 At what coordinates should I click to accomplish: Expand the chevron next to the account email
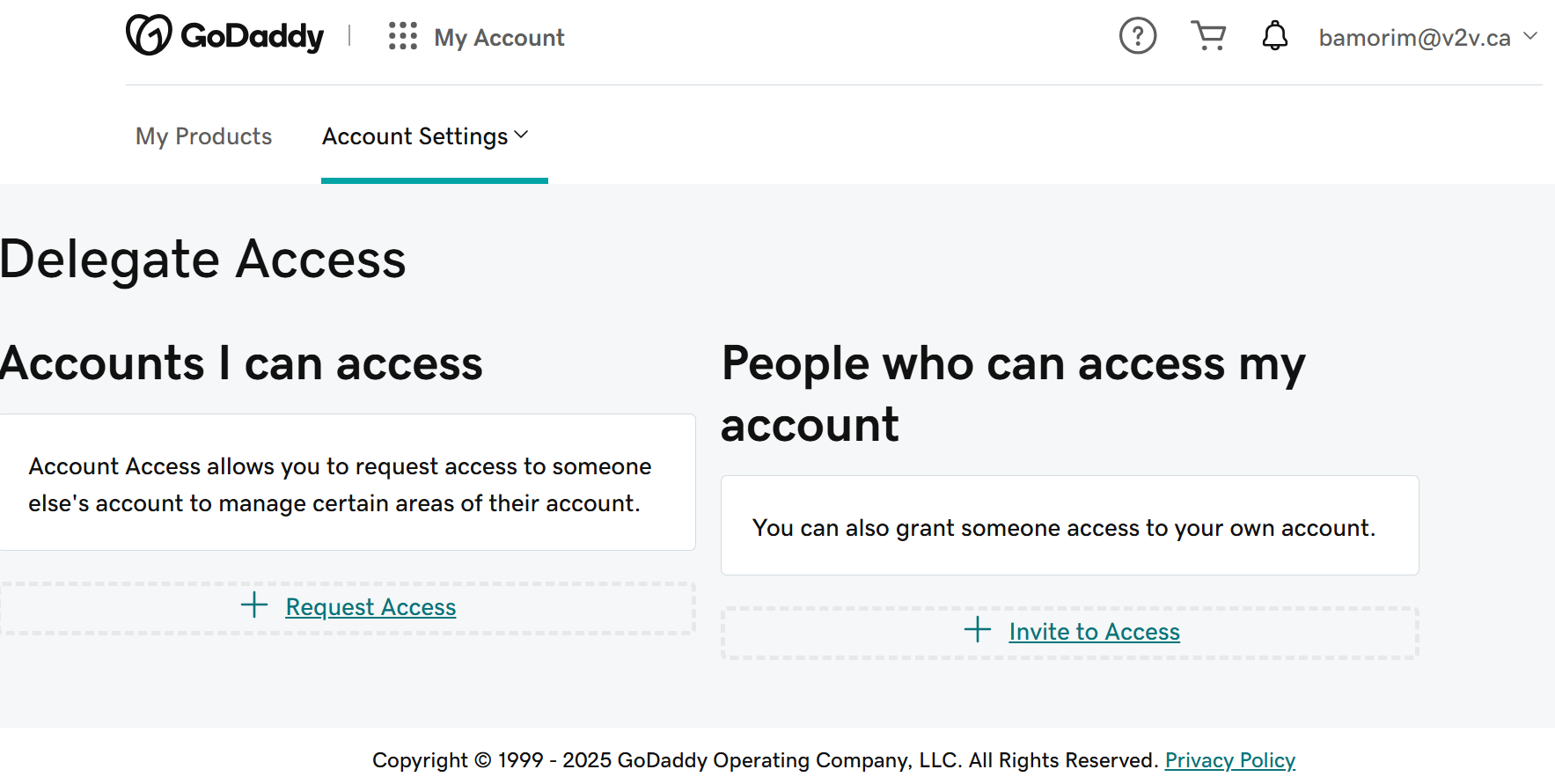click(x=1530, y=36)
